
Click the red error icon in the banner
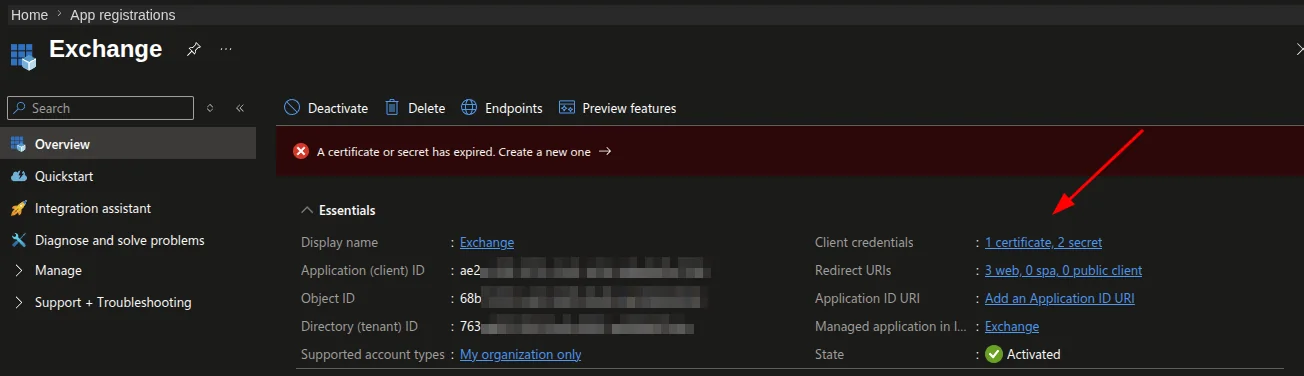click(301, 152)
